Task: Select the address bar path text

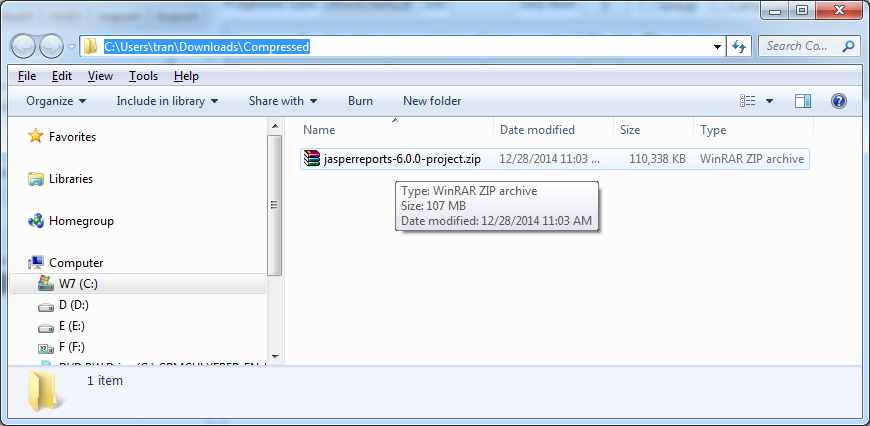Action: (x=206, y=47)
